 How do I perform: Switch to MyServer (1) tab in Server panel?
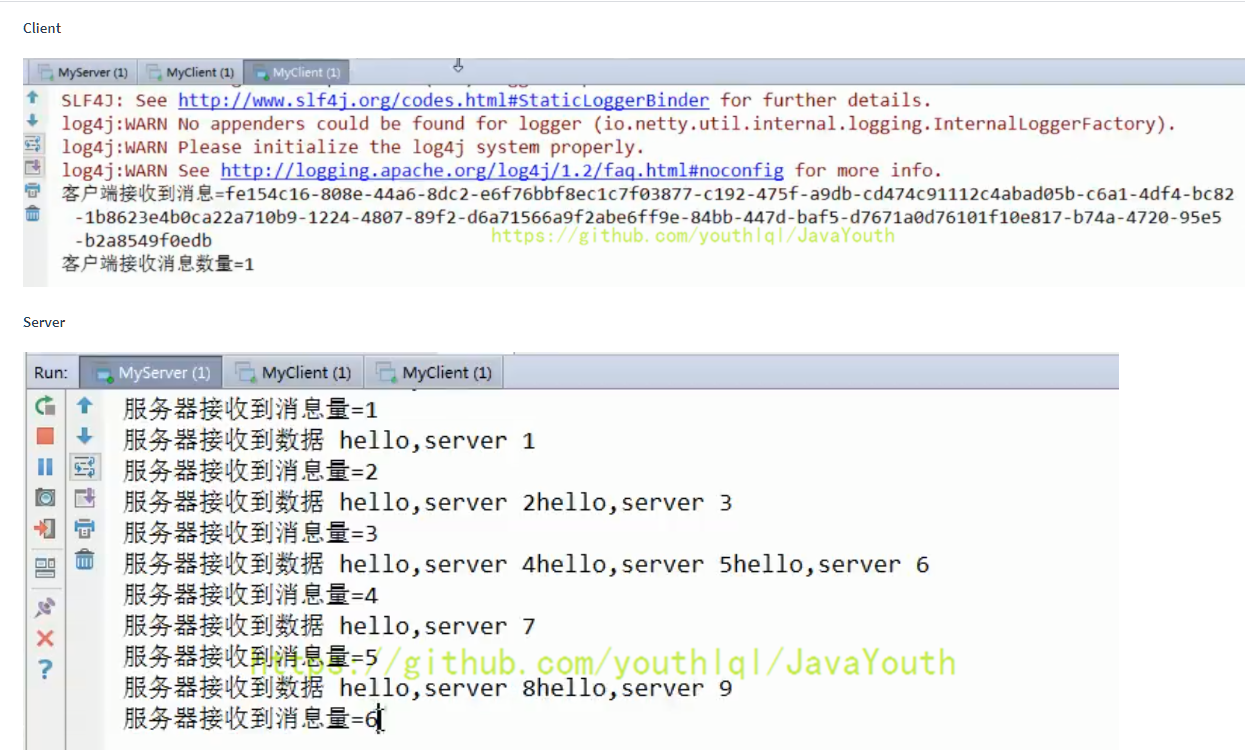tap(151, 373)
